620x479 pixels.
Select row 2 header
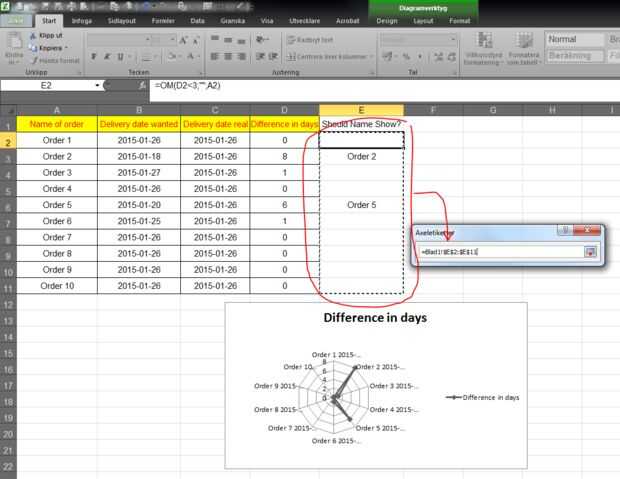8,142
